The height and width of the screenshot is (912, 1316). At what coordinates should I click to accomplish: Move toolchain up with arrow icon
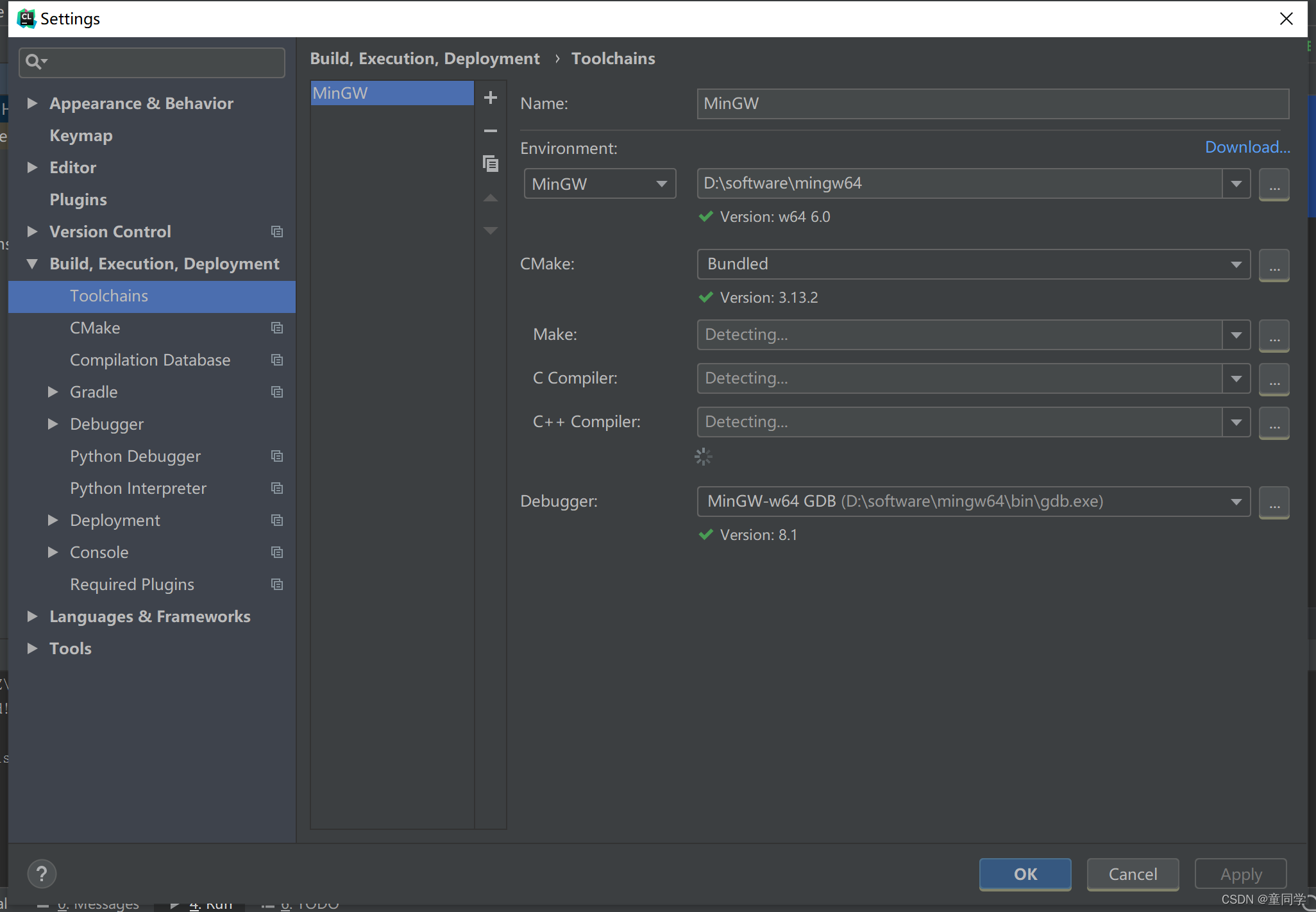(491, 198)
